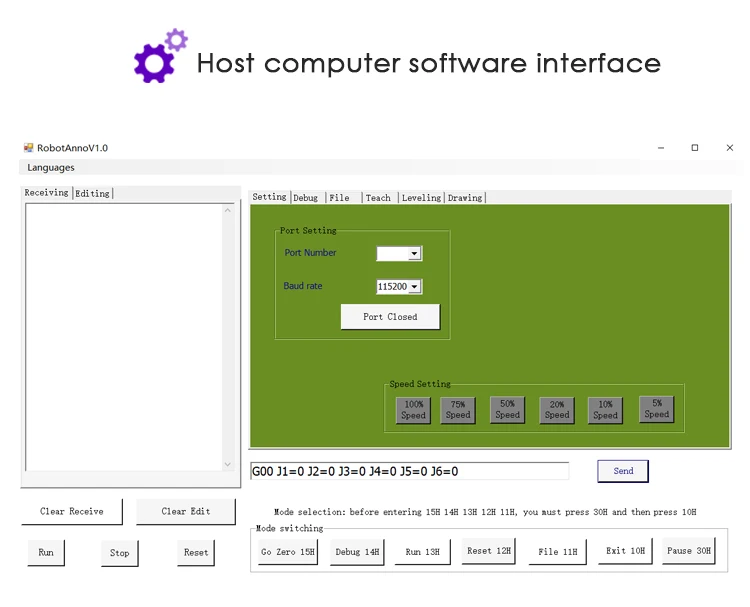Click the Go Zero 15H button
This screenshot has width=750, height=607.
[x=288, y=552]
